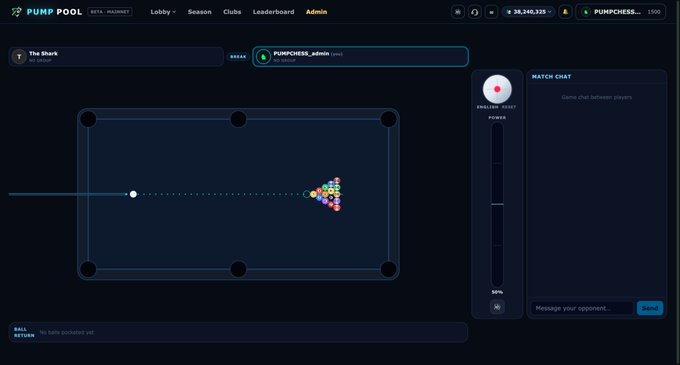Reset the English spin
This screenshot has height=365, width=680.
[509, 107]
